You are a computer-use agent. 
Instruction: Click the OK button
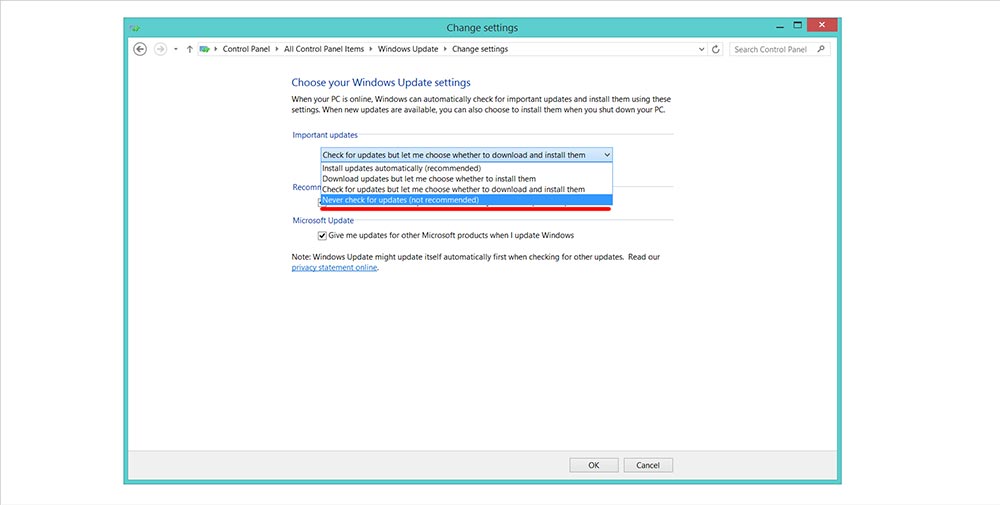[x=594, y=465]
